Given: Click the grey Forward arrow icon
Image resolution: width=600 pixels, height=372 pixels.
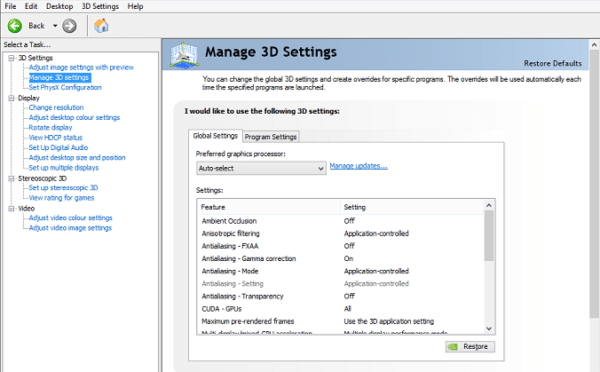Looking at the screenshot, I should [x=69, y=26].
